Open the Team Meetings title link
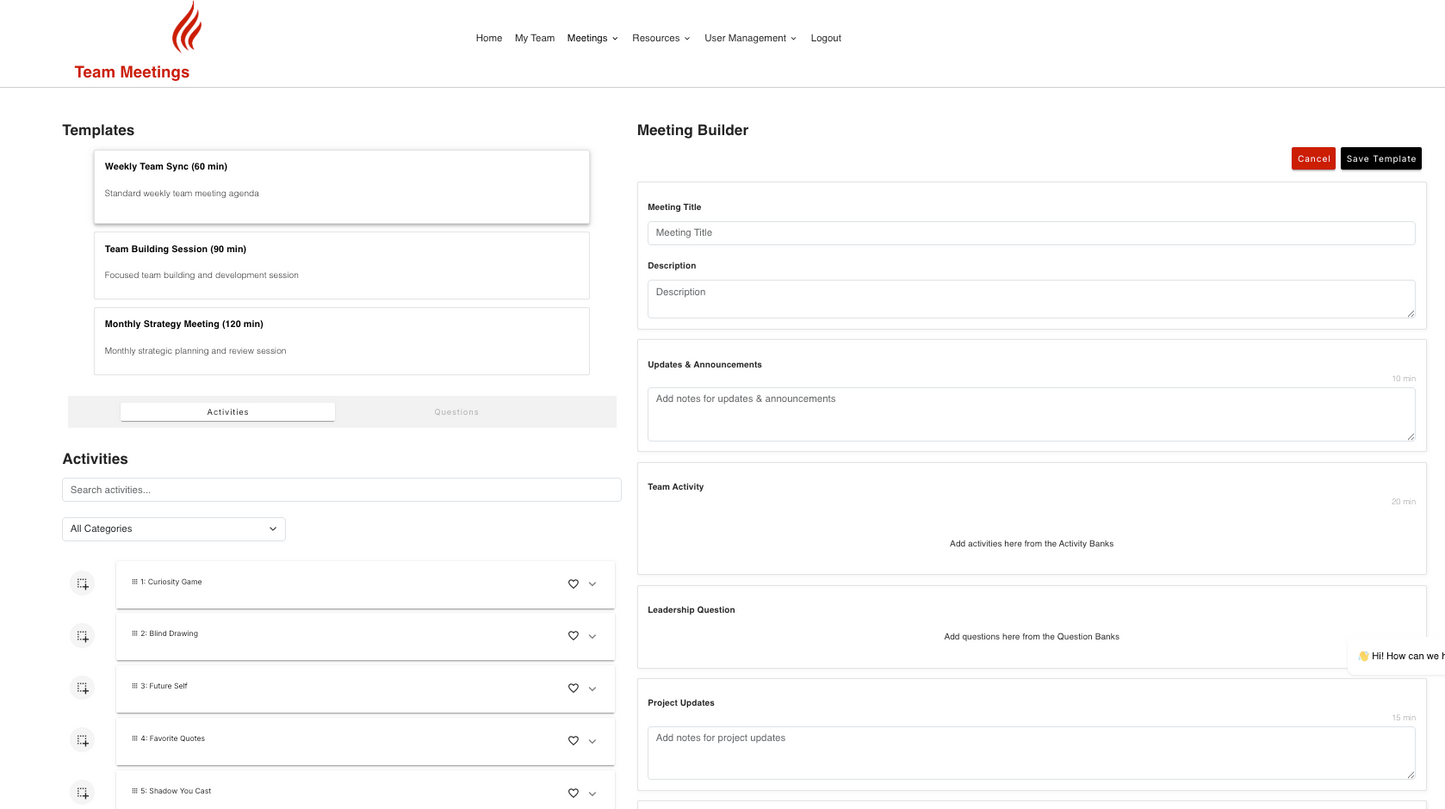Image resolution: width=1445 pixels, height=809 pixels. [132, 72]
